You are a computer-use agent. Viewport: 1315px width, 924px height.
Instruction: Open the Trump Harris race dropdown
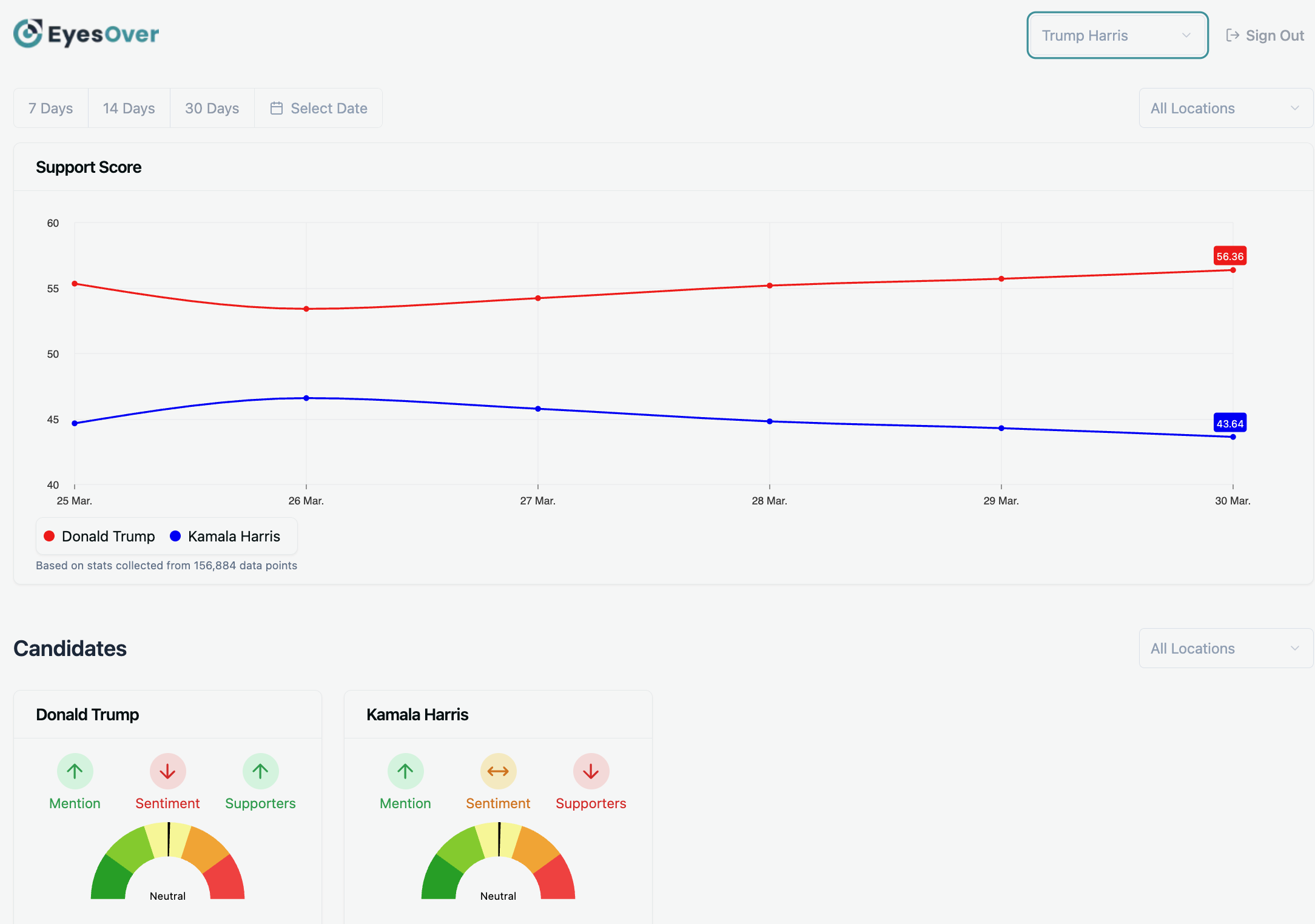(x=1117, y=35)
